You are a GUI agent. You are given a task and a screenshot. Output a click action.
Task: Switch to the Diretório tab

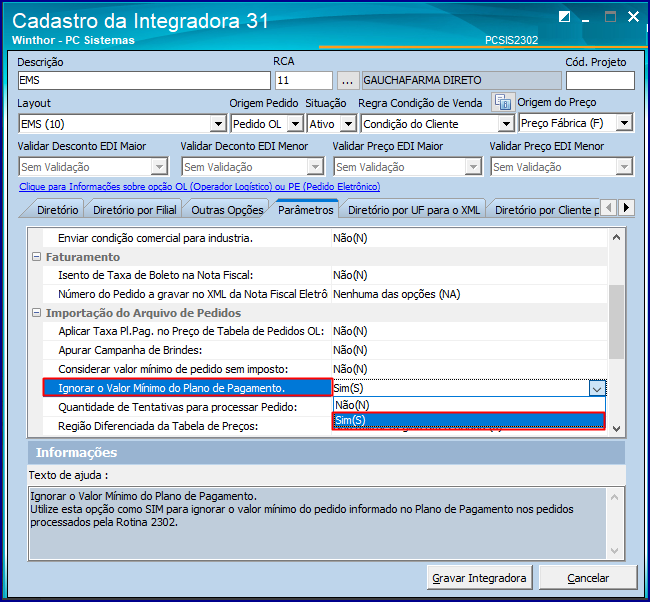pyautogui.click(x=57, y=210)
